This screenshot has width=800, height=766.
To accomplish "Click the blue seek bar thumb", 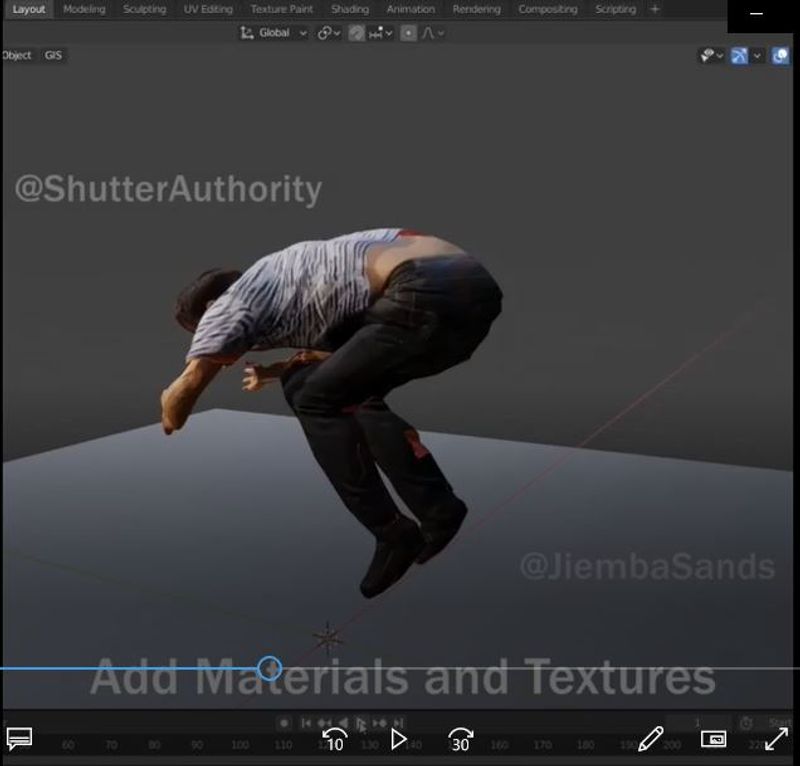I will [269, 669].
